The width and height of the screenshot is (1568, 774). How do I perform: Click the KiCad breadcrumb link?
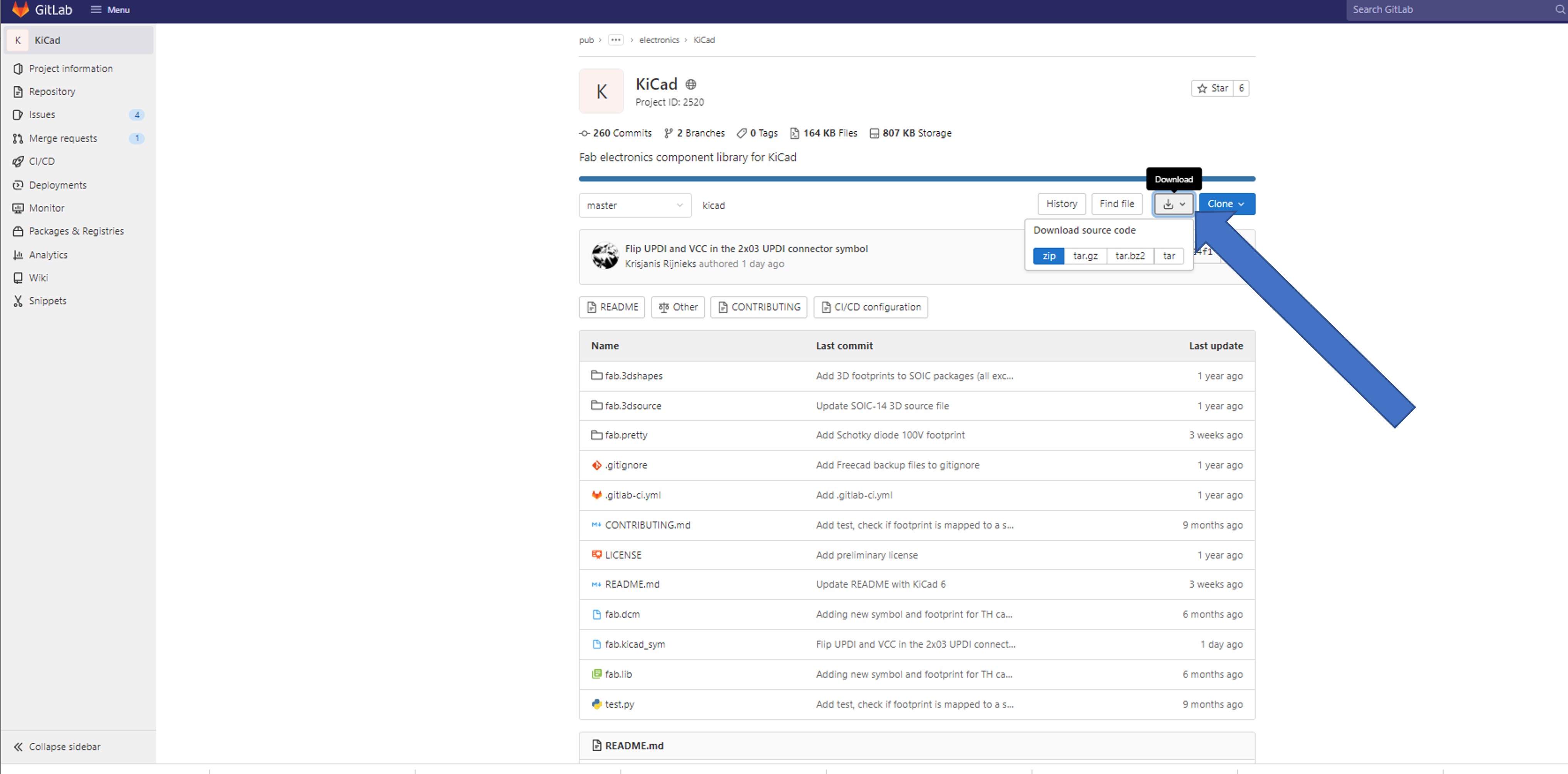(704, 40)
